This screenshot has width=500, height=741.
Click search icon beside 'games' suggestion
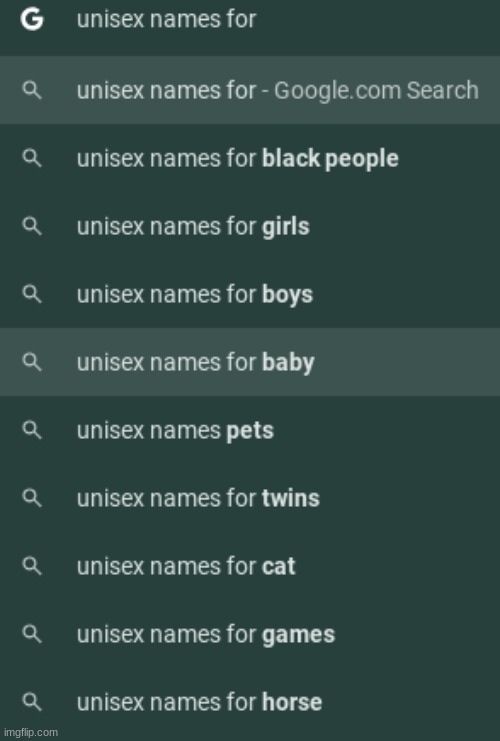pyautogui.click(x=32, y=634)
